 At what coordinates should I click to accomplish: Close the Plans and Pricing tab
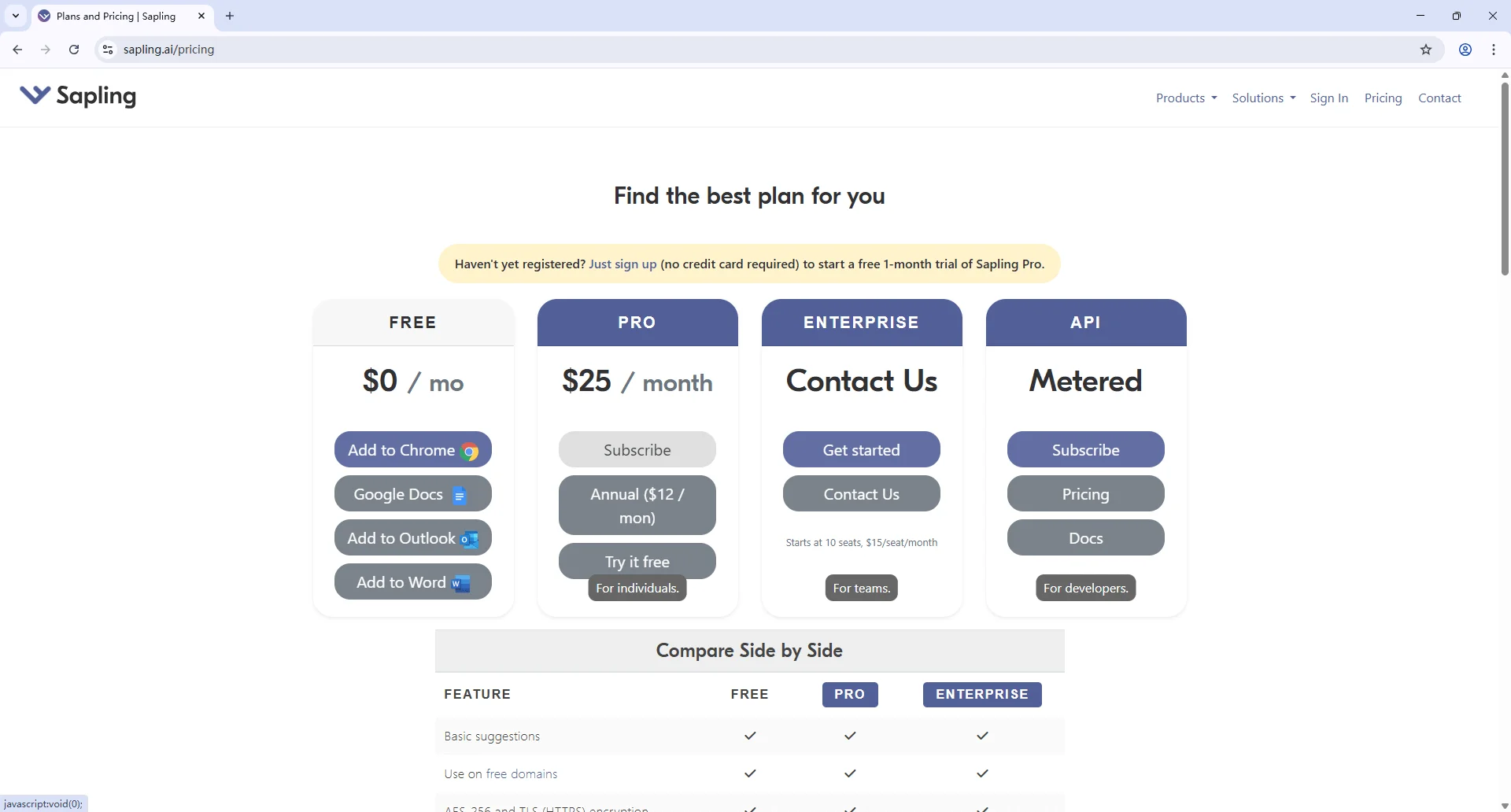(201, 16)
